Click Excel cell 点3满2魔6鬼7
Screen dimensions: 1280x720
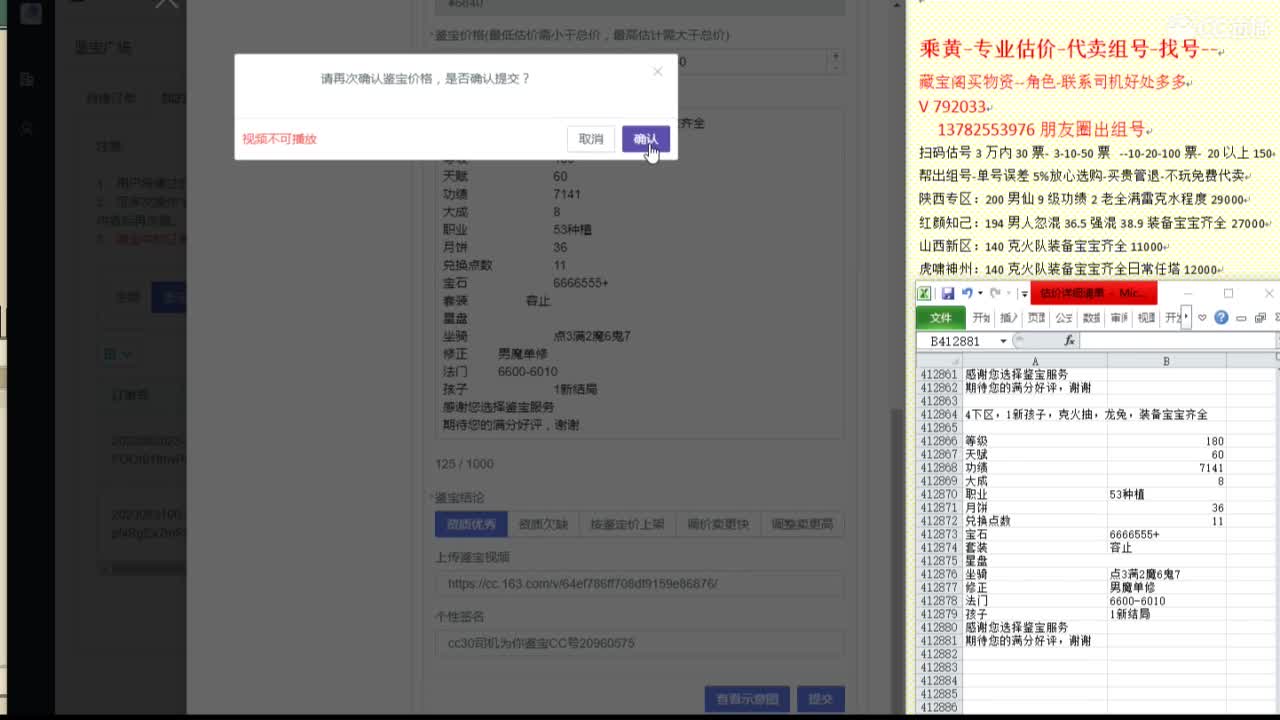coord(1166,574)
